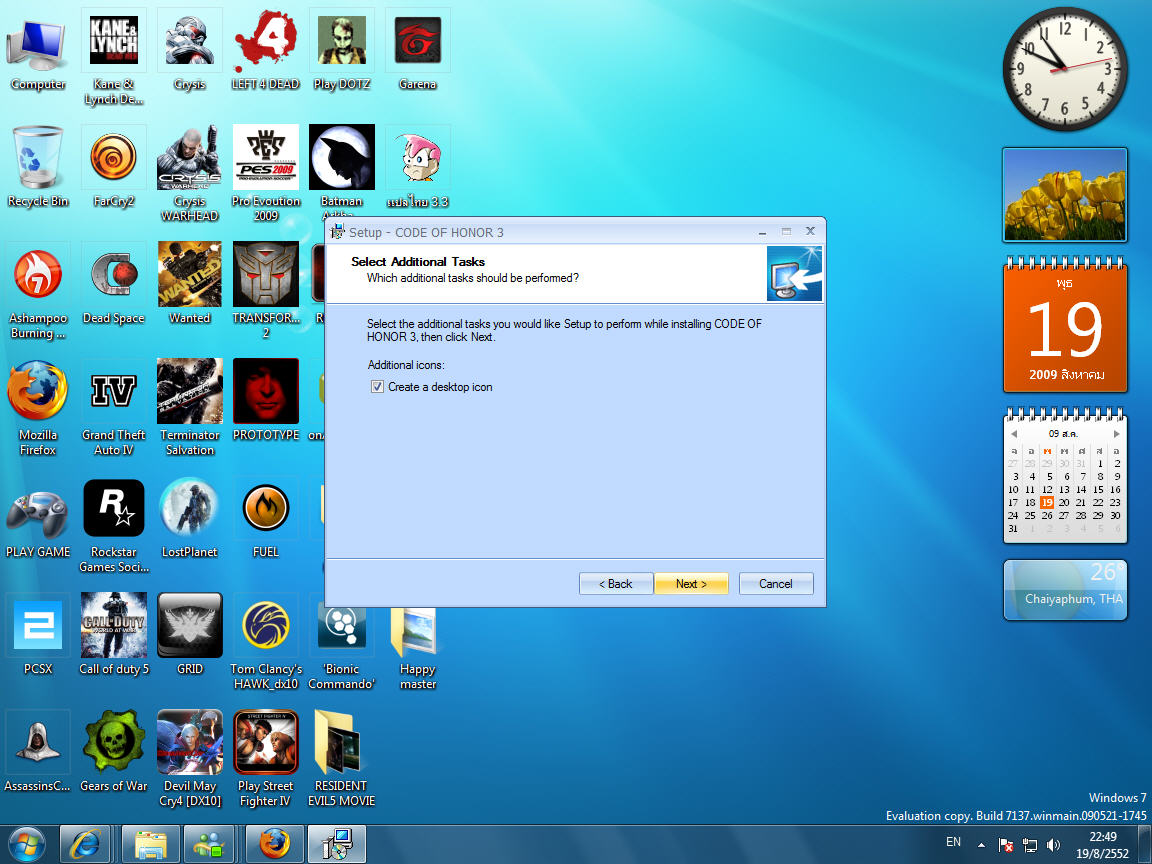Open Firefox from the taskbar
The height and width of the screenshot is (864, 1152).
tap(274, 844)
